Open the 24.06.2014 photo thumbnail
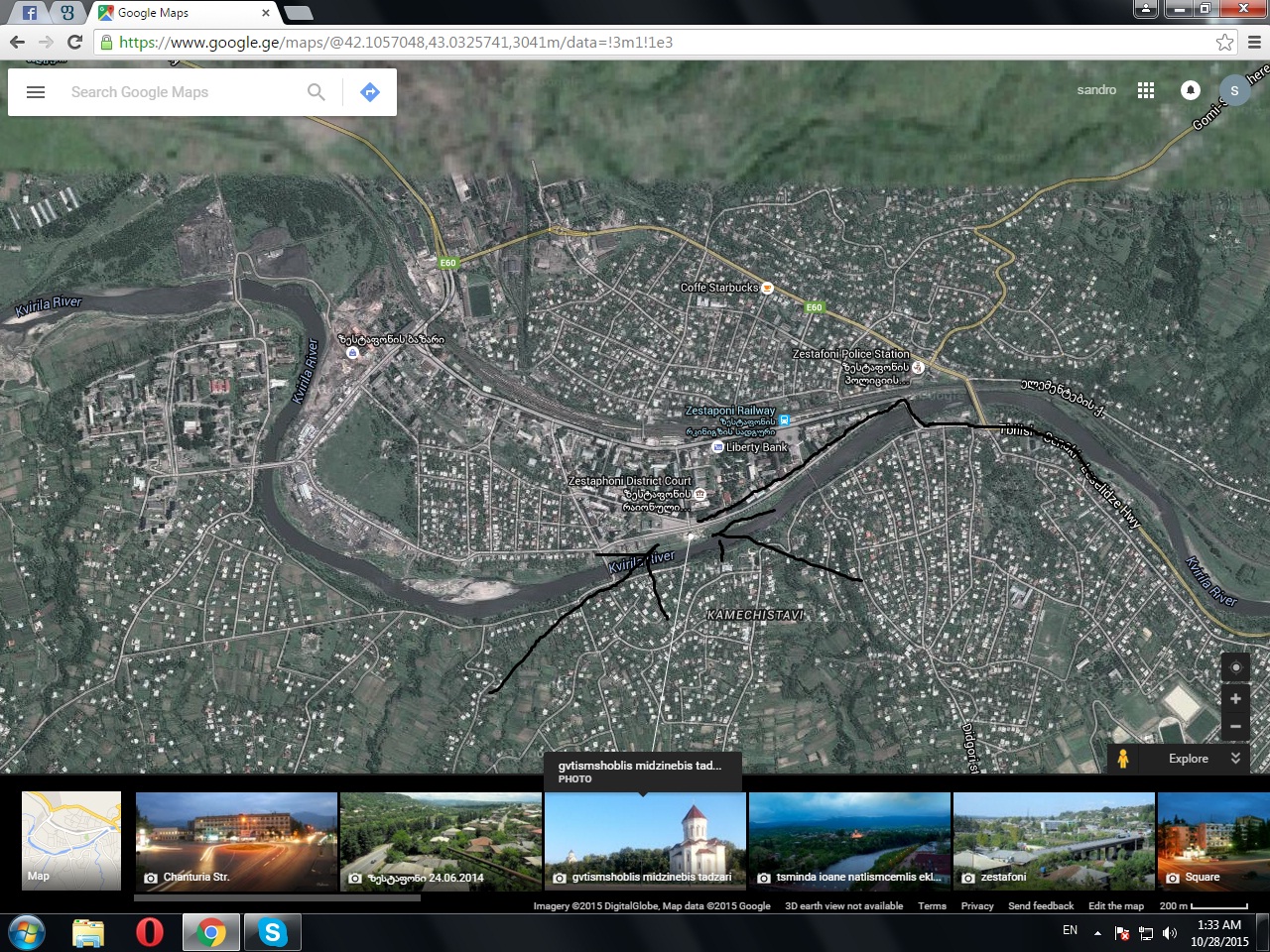This screenshot has height=952, width=1270. tap(441, 841)
